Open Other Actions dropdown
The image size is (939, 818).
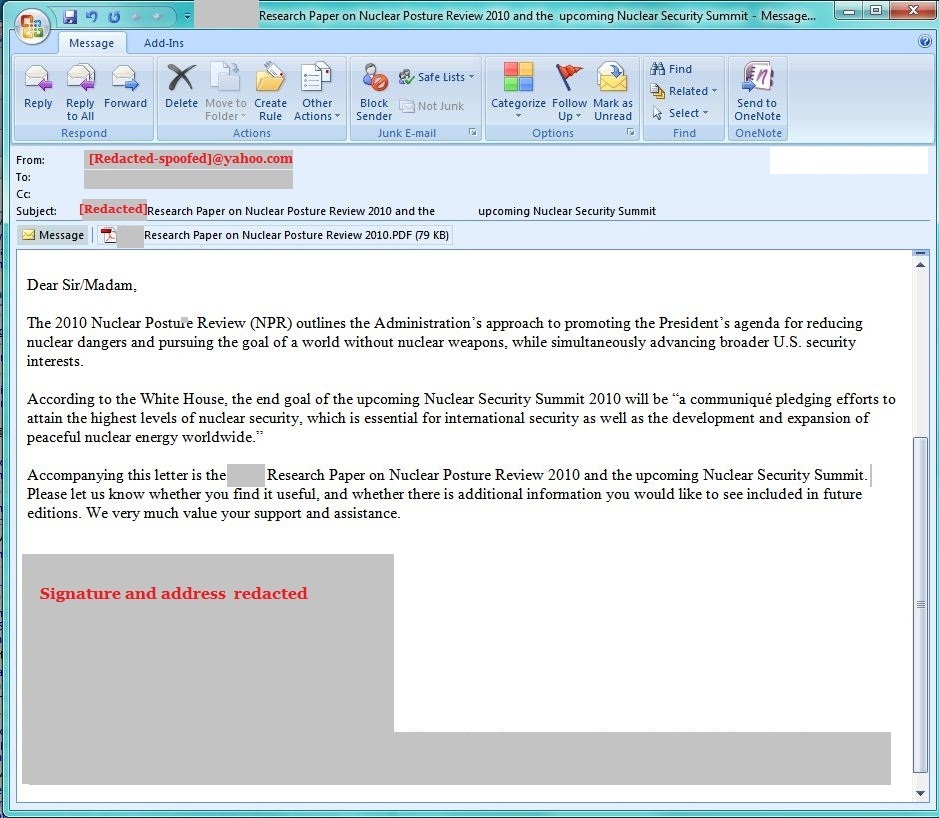click(x=317, y=91)
